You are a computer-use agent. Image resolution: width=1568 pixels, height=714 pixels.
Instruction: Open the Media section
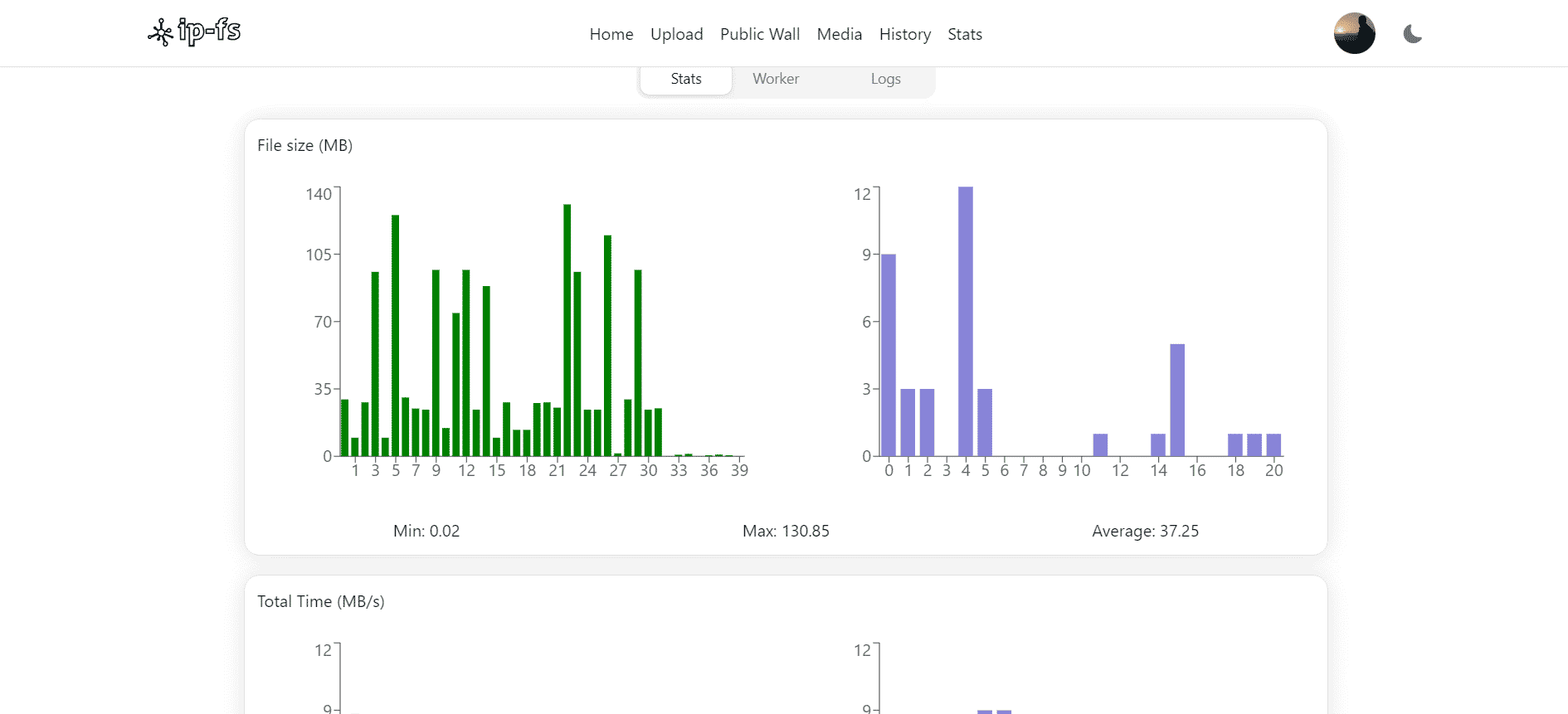click(x=839, y=34)
